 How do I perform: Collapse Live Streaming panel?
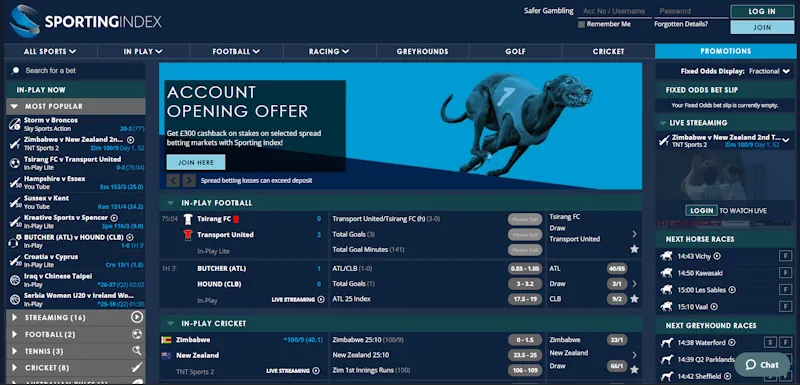[663, 123]
